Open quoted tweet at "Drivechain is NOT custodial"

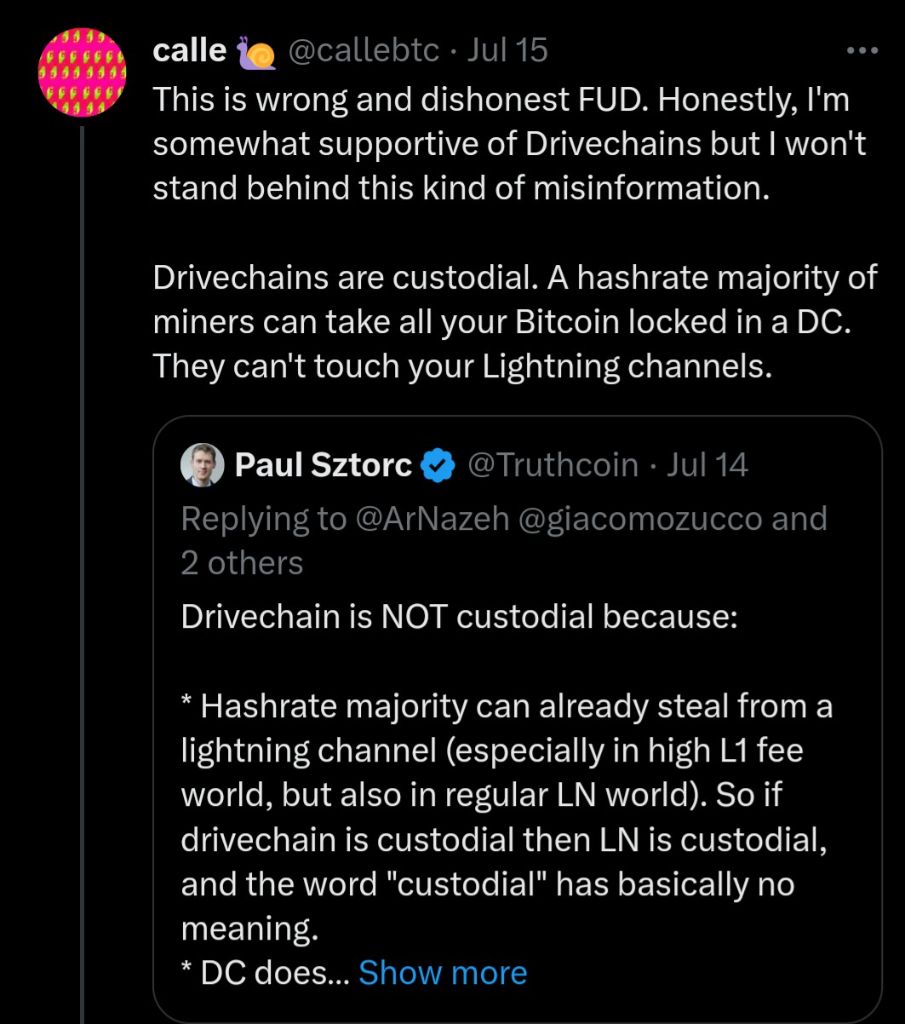(458, 617)
